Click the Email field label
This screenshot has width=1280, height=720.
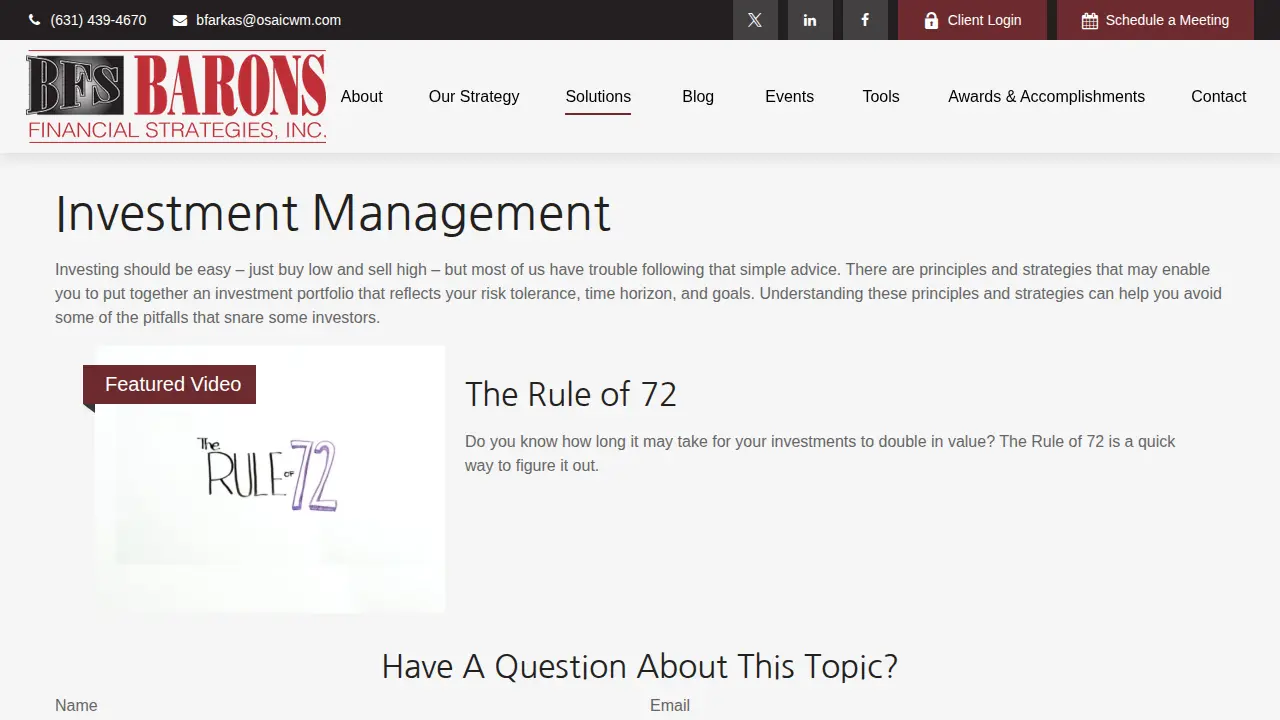[x=670, y=706]
